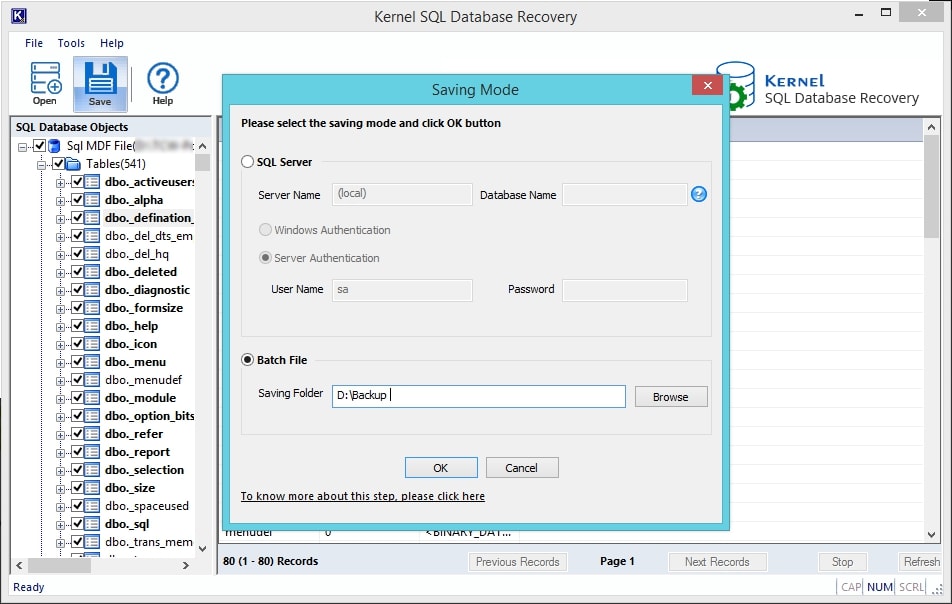Open the Tools menu
Image resolution: width=952 pixels, height=604 pixels.
click(x=71, y=43)
